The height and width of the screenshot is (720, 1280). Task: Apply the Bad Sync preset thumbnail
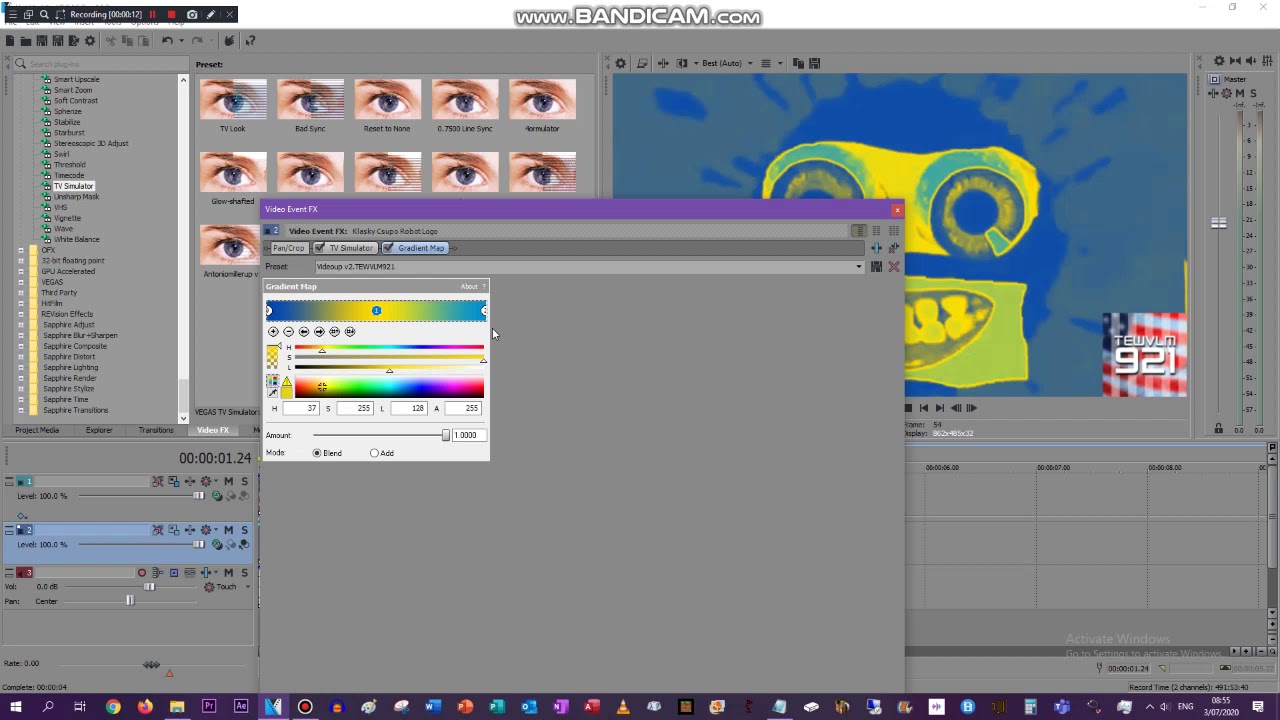coord(310,100)
